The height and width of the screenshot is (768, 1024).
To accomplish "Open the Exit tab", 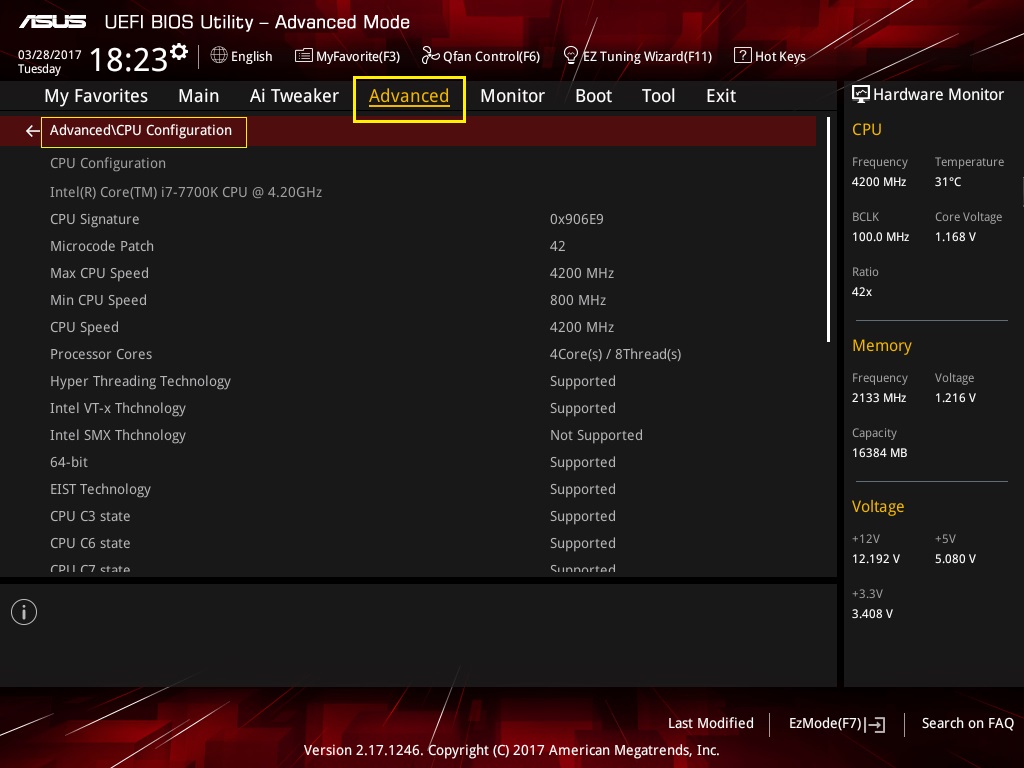I will (721, 96).
